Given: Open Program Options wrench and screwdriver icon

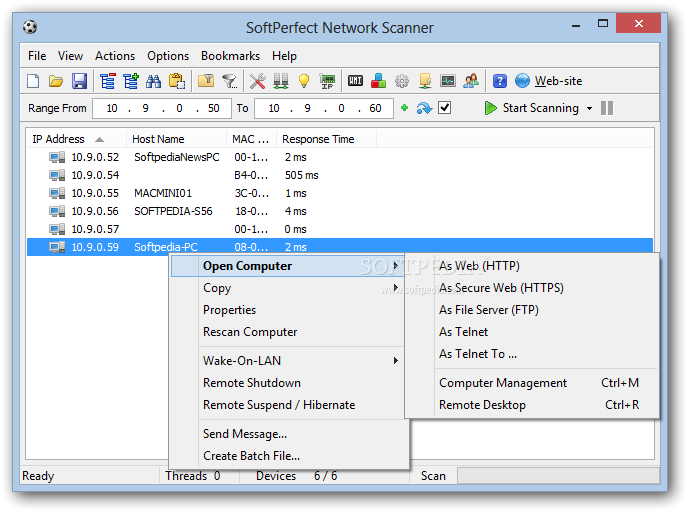Looking at the screenshot, I should point(258,81).
